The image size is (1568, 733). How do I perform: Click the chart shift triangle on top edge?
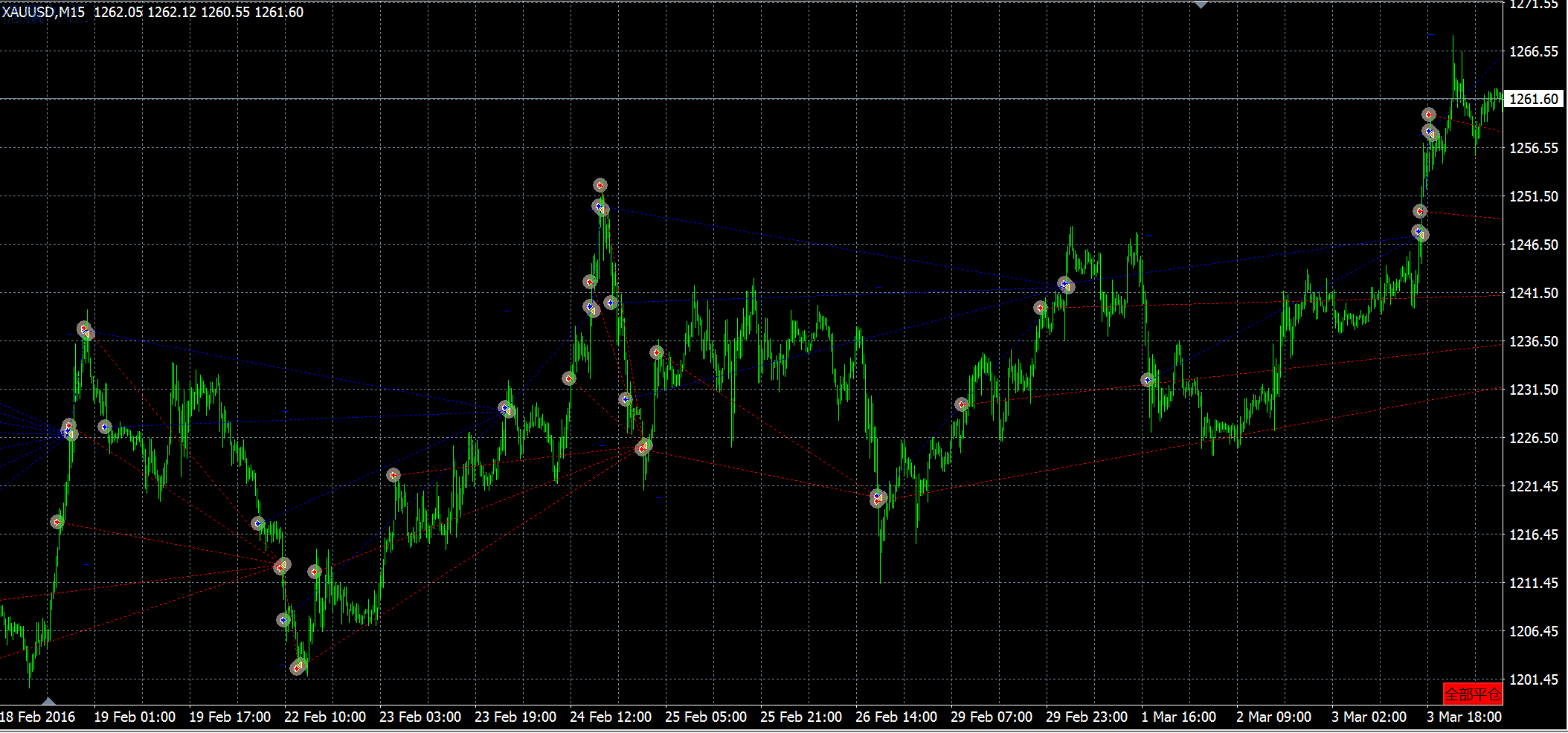tap(1201, 4)
